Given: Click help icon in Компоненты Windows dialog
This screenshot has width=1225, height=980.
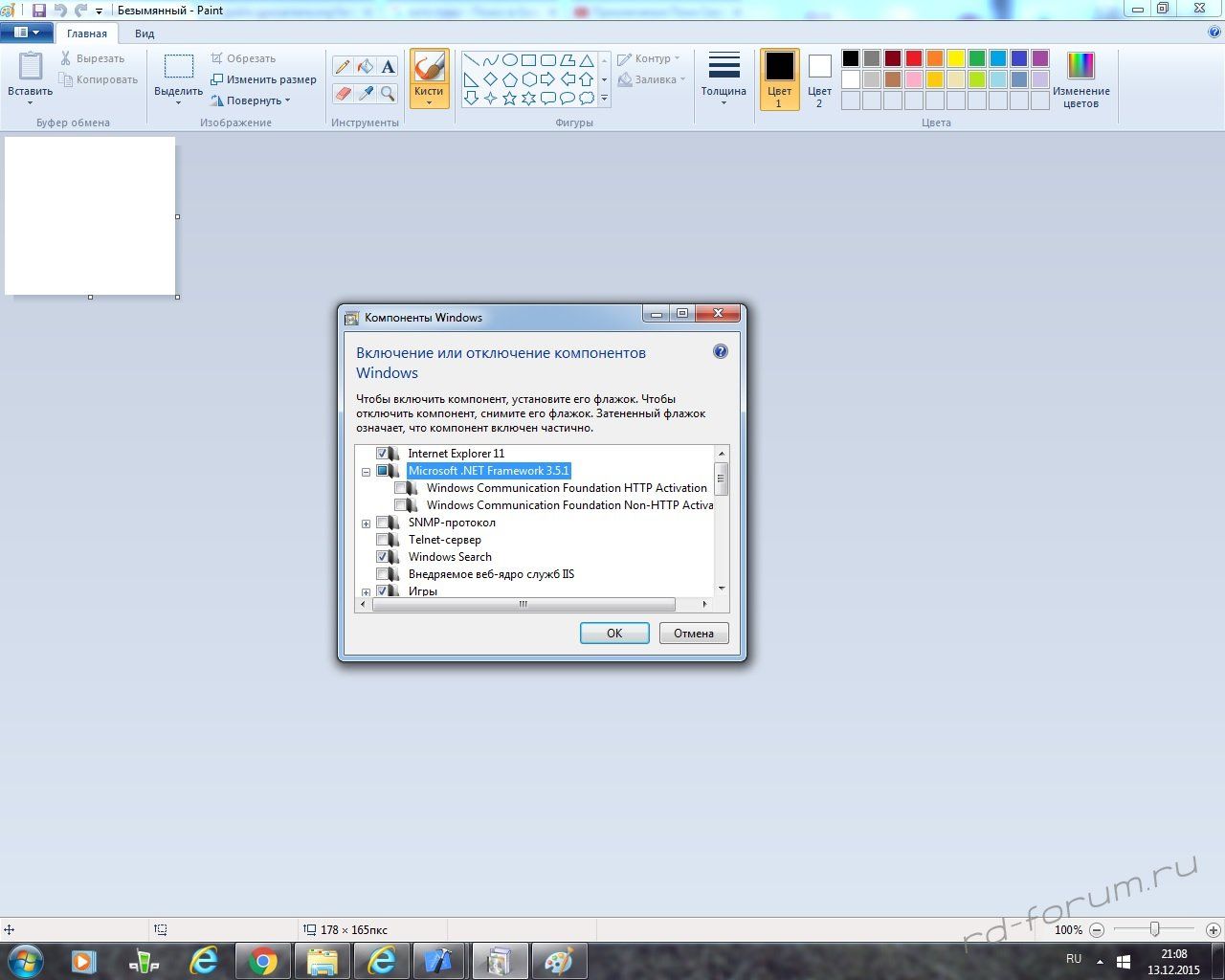Looking at the screenshot, I should pos(721,351).
